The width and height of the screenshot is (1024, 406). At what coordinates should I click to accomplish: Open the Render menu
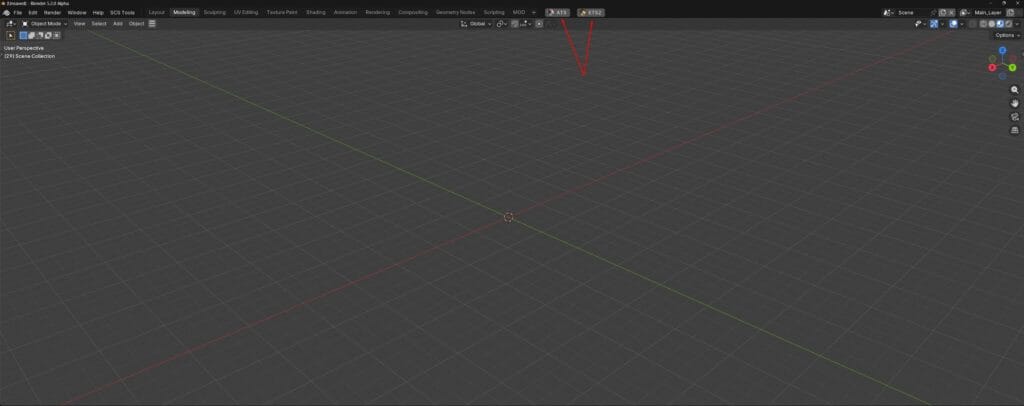coord(52,12)
